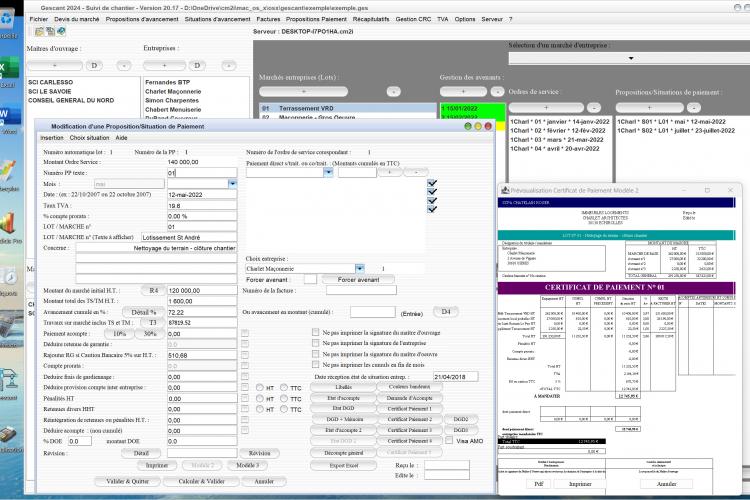Viewport: 750px width, 500px height.
Task: Click the Détail % button
Action: pyautogui.click(x=143, y=312)
